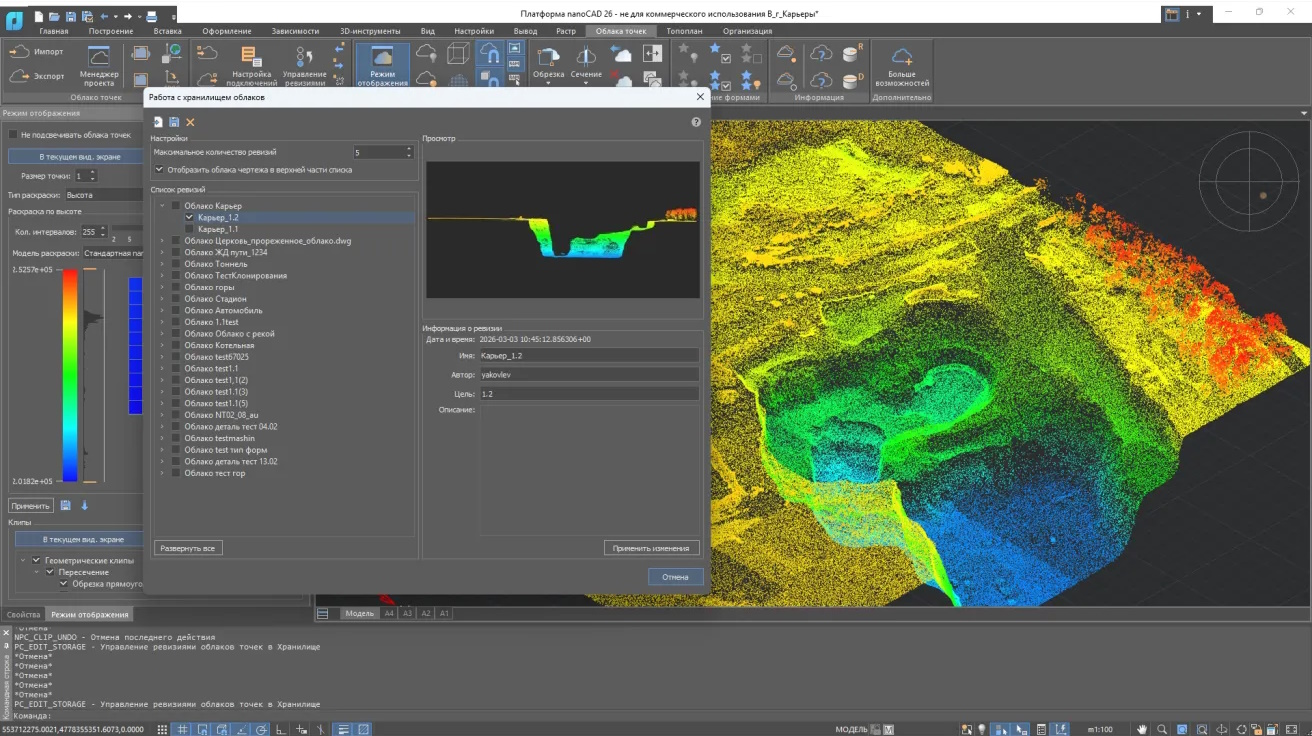Open the Главная ribbon tab

pyautogui.click(x=54, y=31)
